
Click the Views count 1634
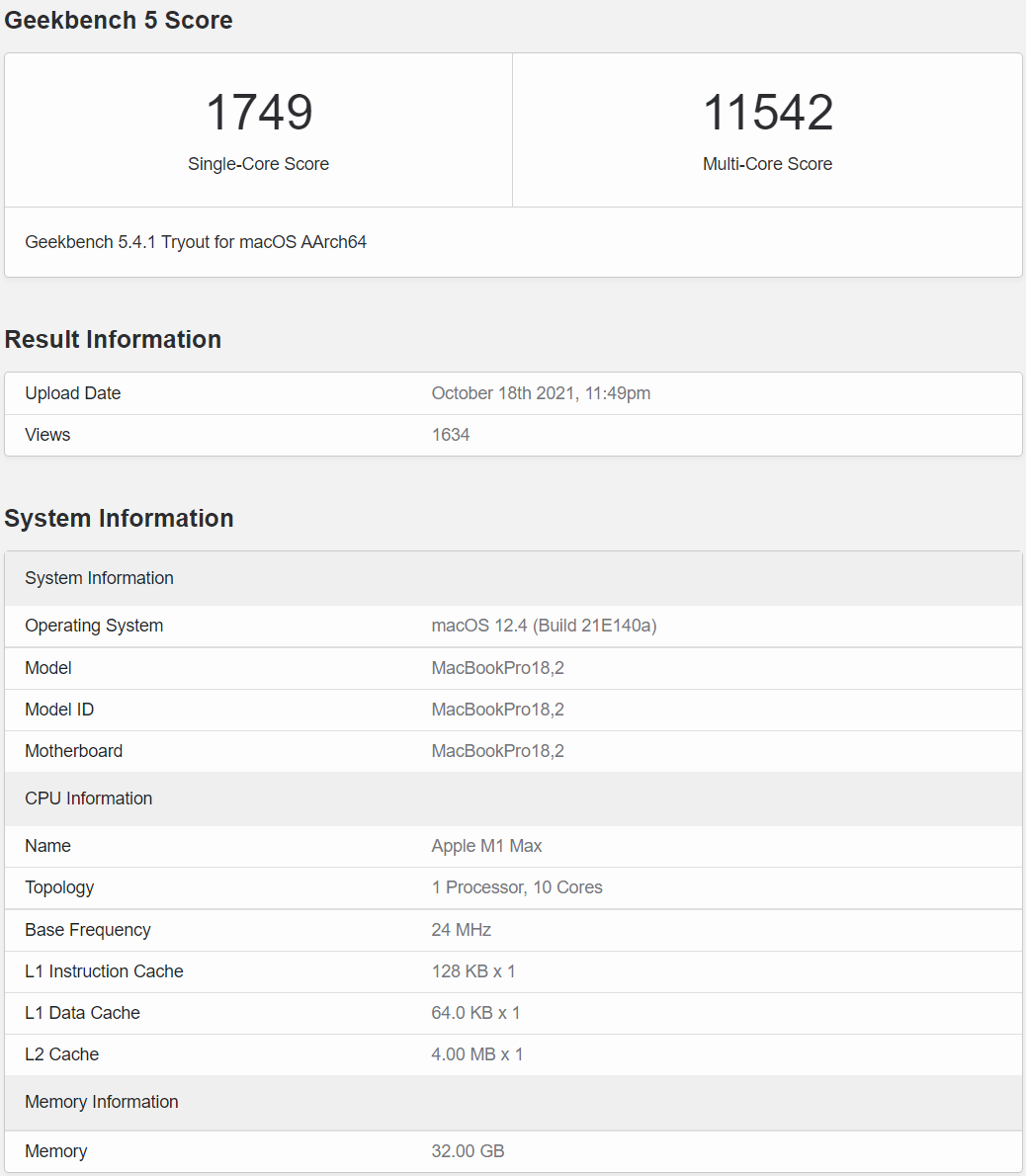tap(451, 435)
